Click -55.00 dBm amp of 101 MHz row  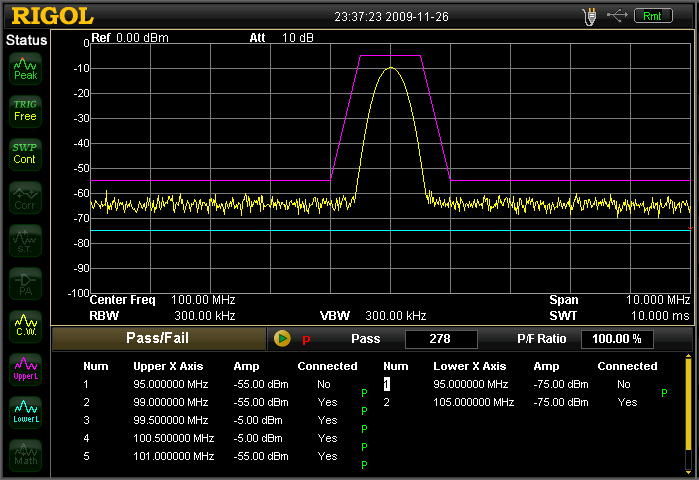tap(261, 456)
